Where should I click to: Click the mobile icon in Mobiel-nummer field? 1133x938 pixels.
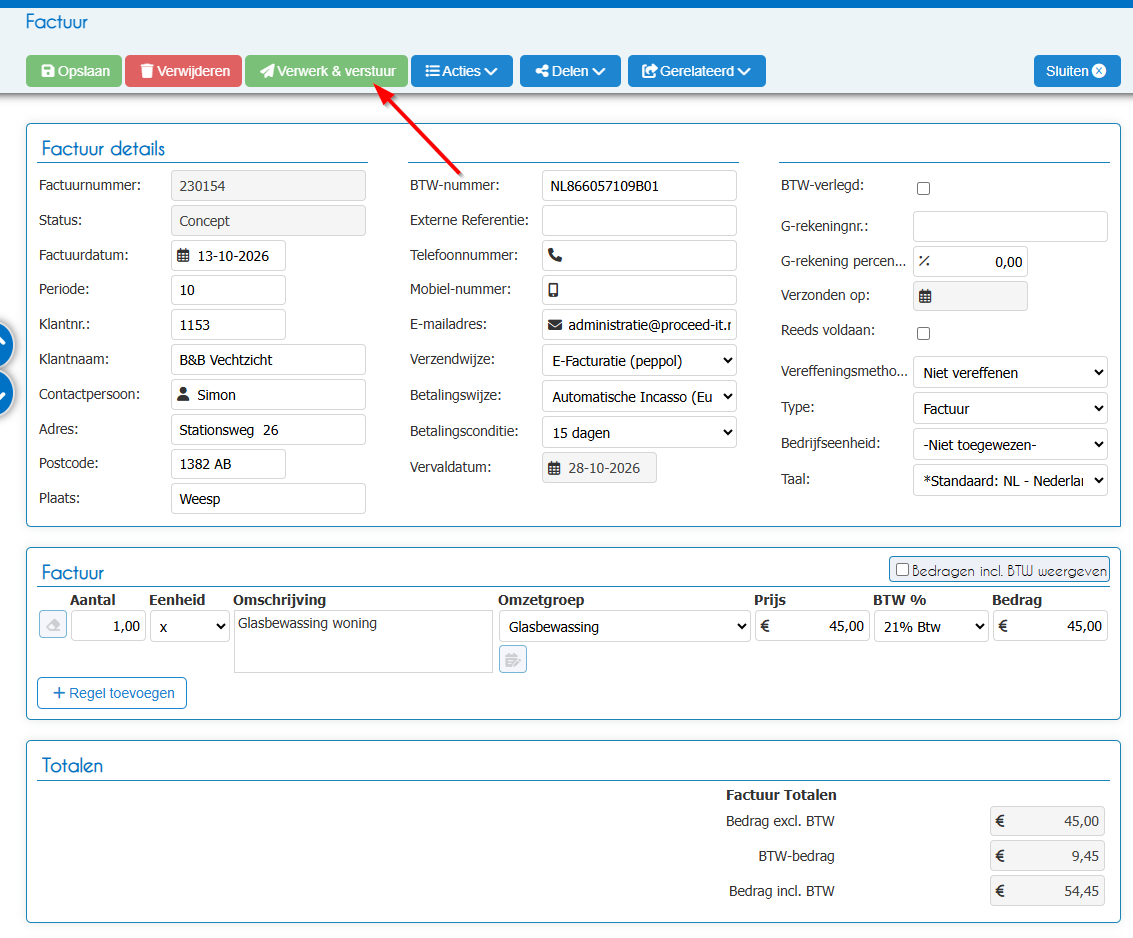[553, 290]
